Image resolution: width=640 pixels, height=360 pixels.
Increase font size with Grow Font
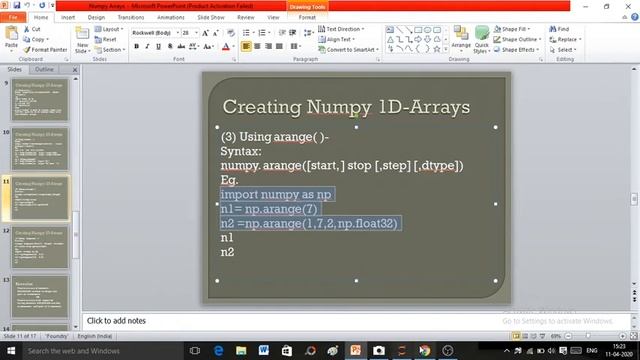(x=205, y=33)
